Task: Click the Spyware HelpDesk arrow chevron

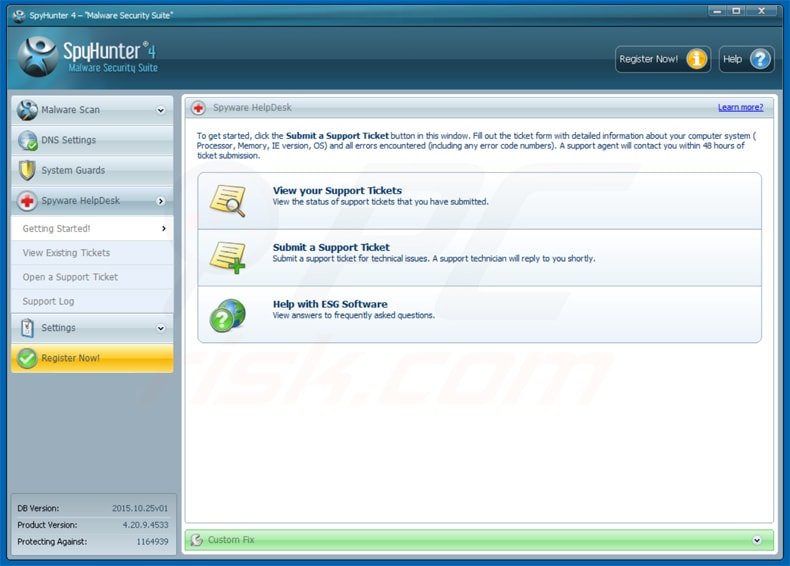Action: click(161, 201)
